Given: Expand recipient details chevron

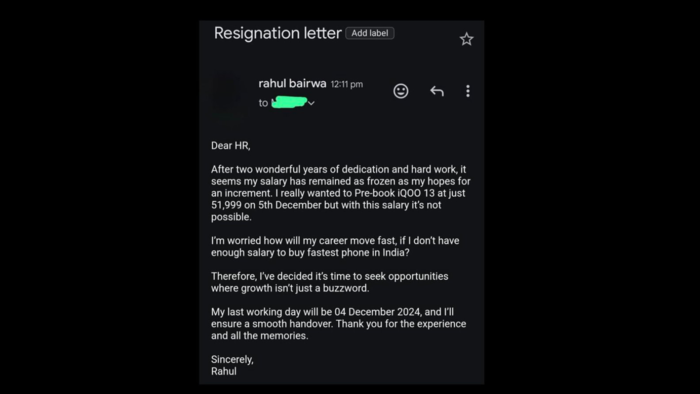Looking at the screenshot, I should pyautogui.click(x=311, y=103).
